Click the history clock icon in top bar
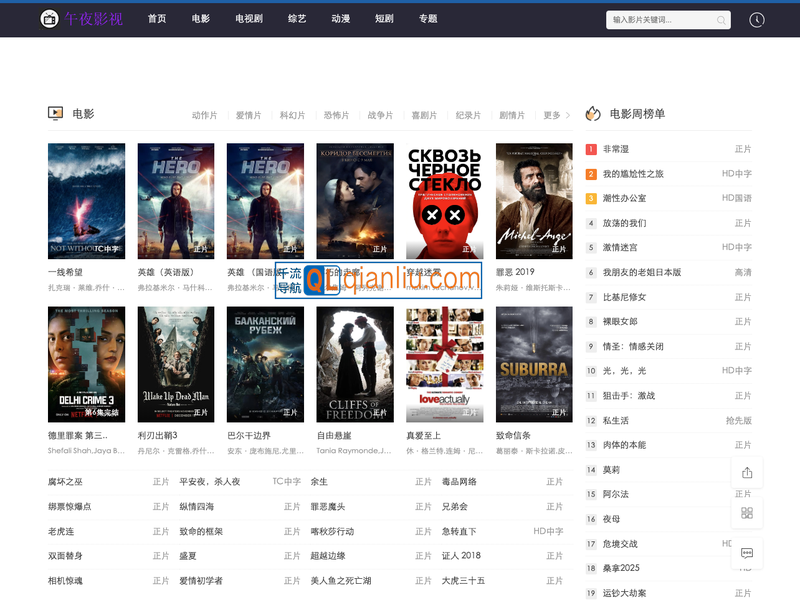Viewport: 800px width, 600px height. point(755,19)
